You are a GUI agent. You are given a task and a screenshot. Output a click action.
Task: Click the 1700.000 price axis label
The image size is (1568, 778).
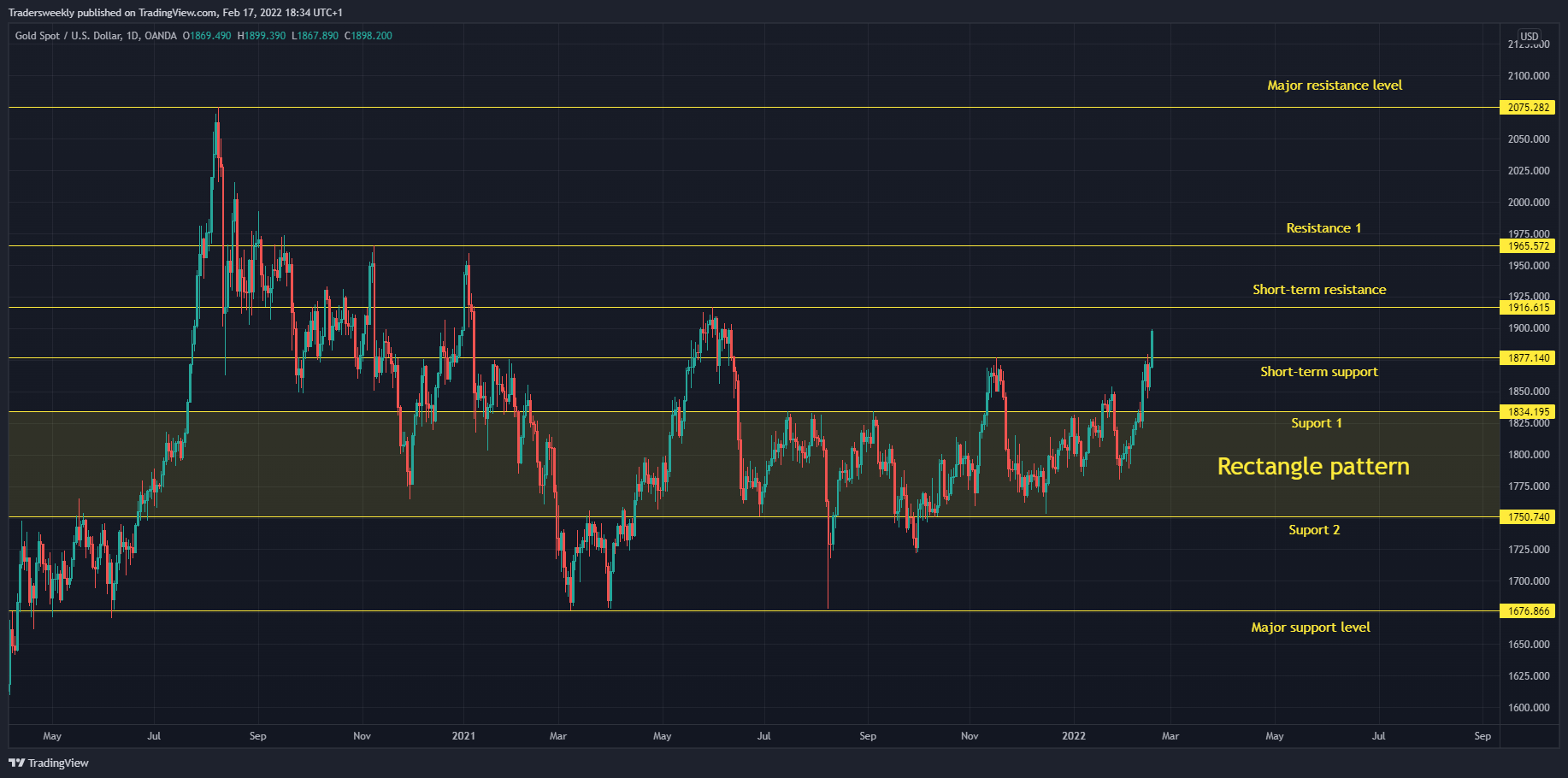click(1529, 581)
